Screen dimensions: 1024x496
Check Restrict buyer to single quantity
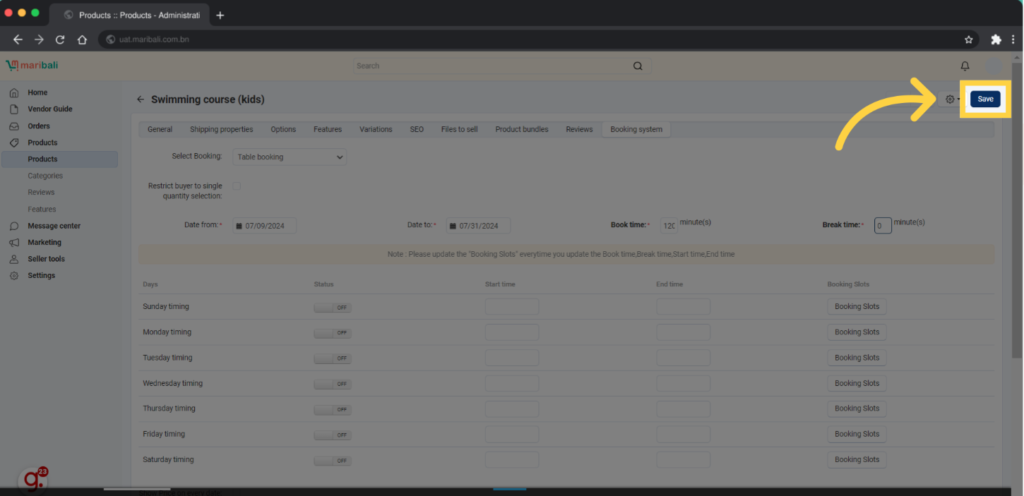(237, 186)
